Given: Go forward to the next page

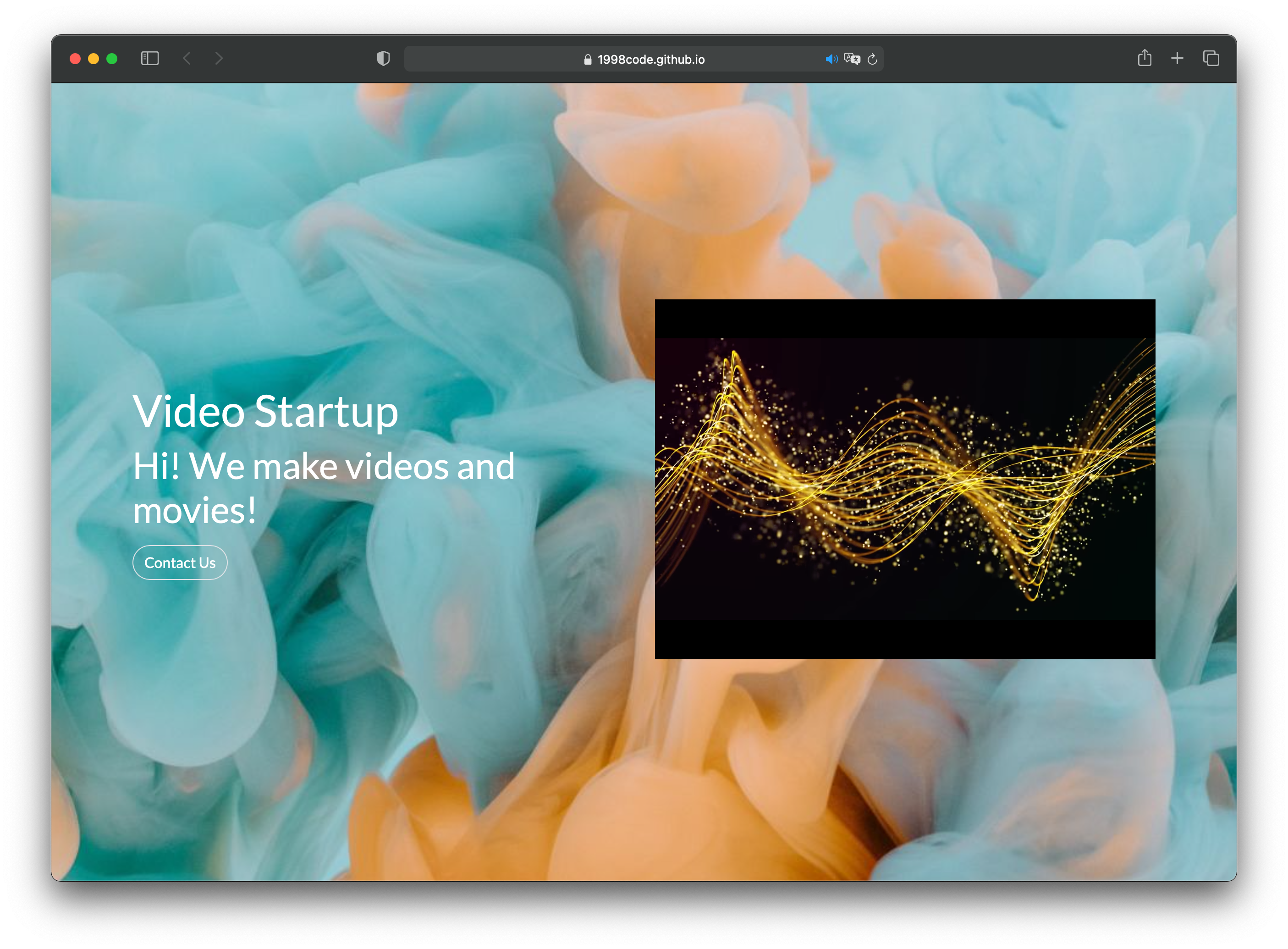Looking at the screenshot, I should [x=219, y=59].
